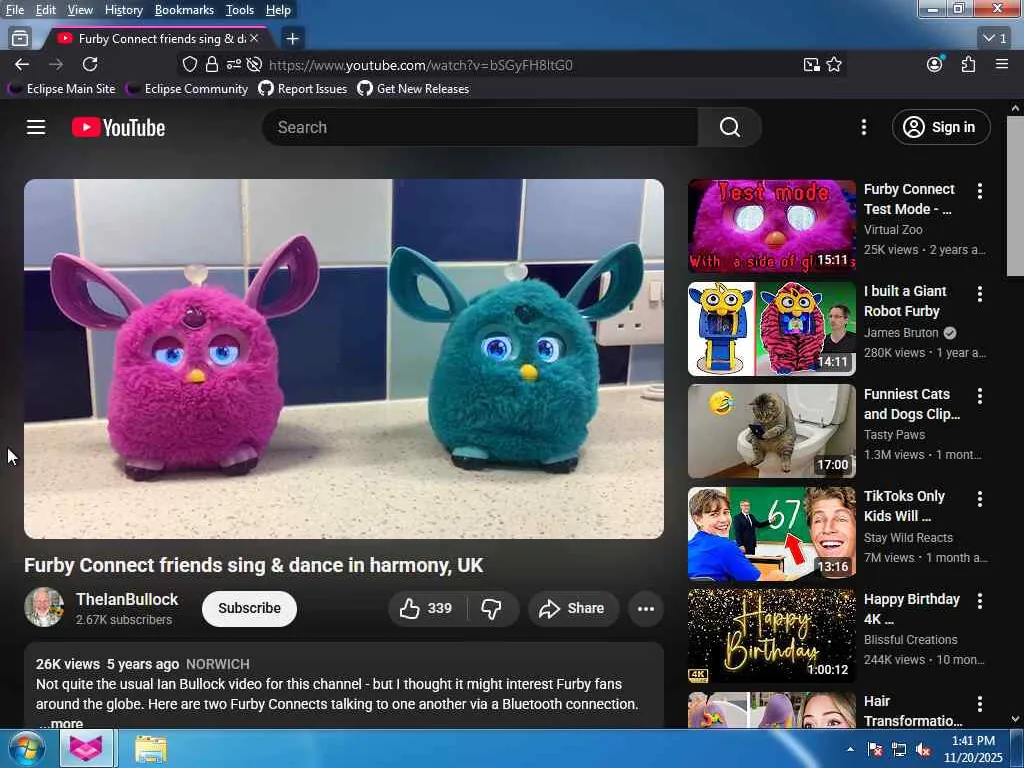Toggle picture-in-picture icon in address bar
1024x768 pixels.
pos(811,65)
